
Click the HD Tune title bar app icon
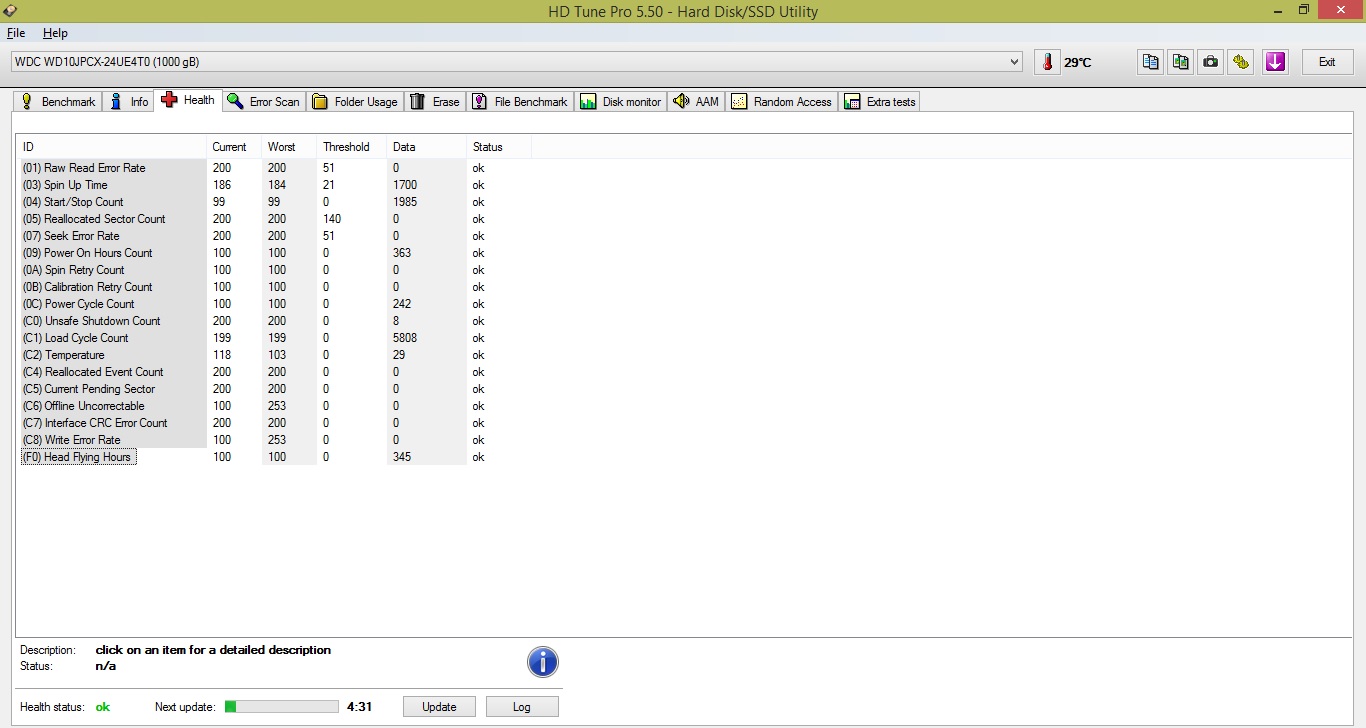click(x=9, y=11)
